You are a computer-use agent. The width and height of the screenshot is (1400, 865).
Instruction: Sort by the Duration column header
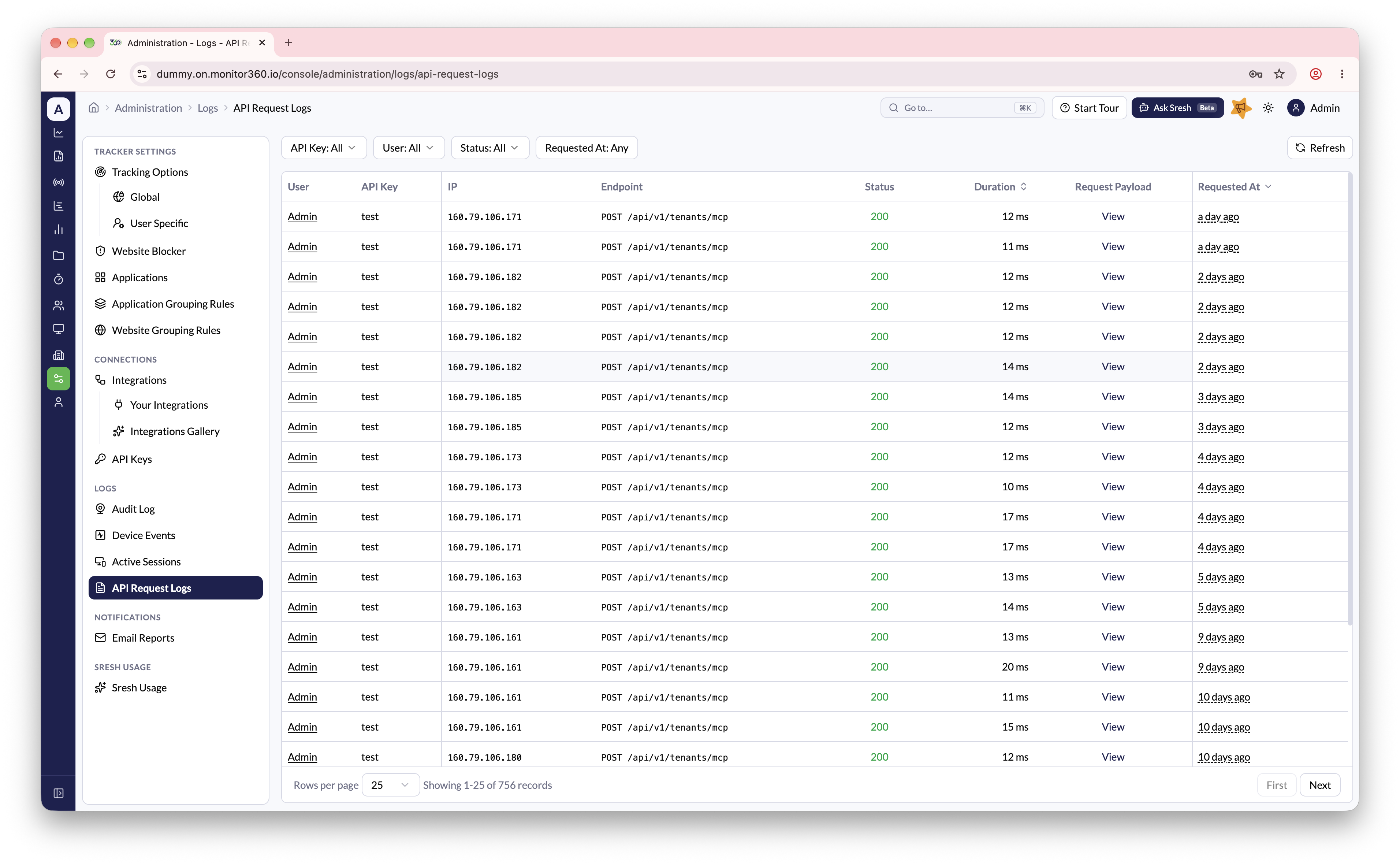1000,186
